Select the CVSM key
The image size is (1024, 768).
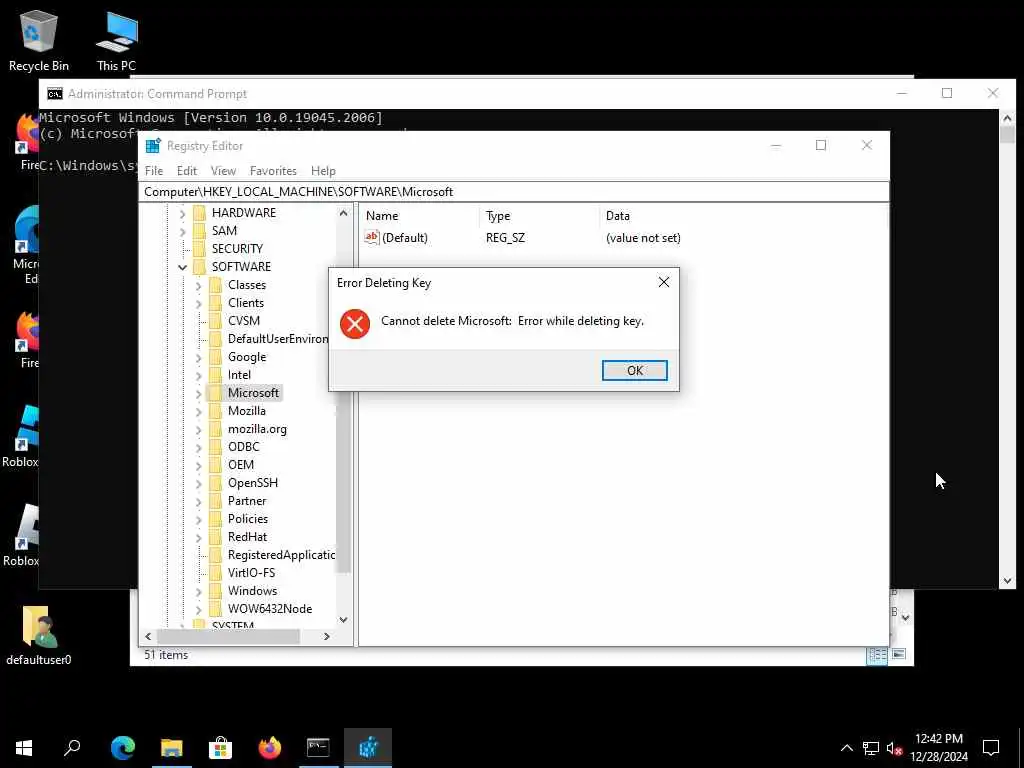pyautogui.click(x=244, y=321)
